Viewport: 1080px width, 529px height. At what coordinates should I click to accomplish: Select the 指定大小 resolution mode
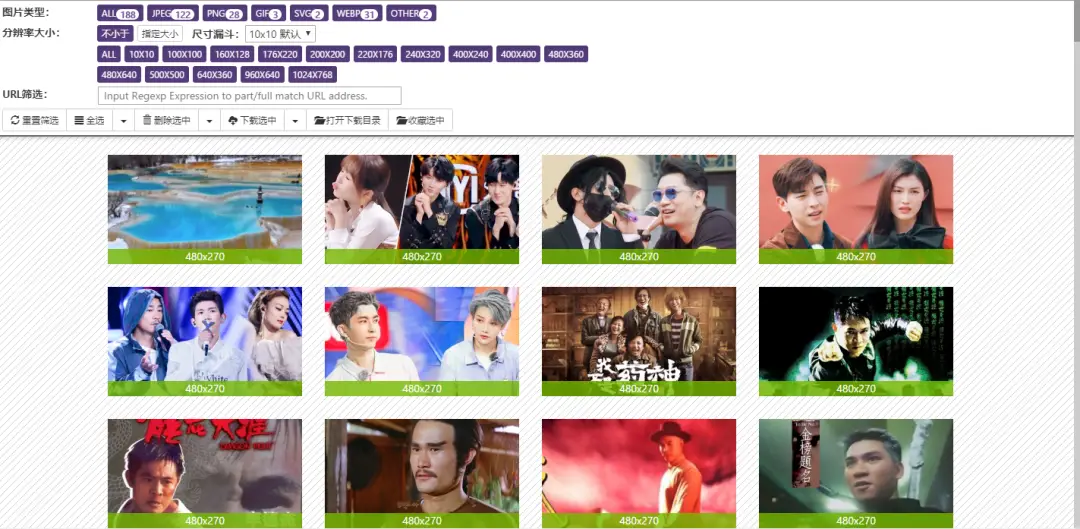(160, 34)
